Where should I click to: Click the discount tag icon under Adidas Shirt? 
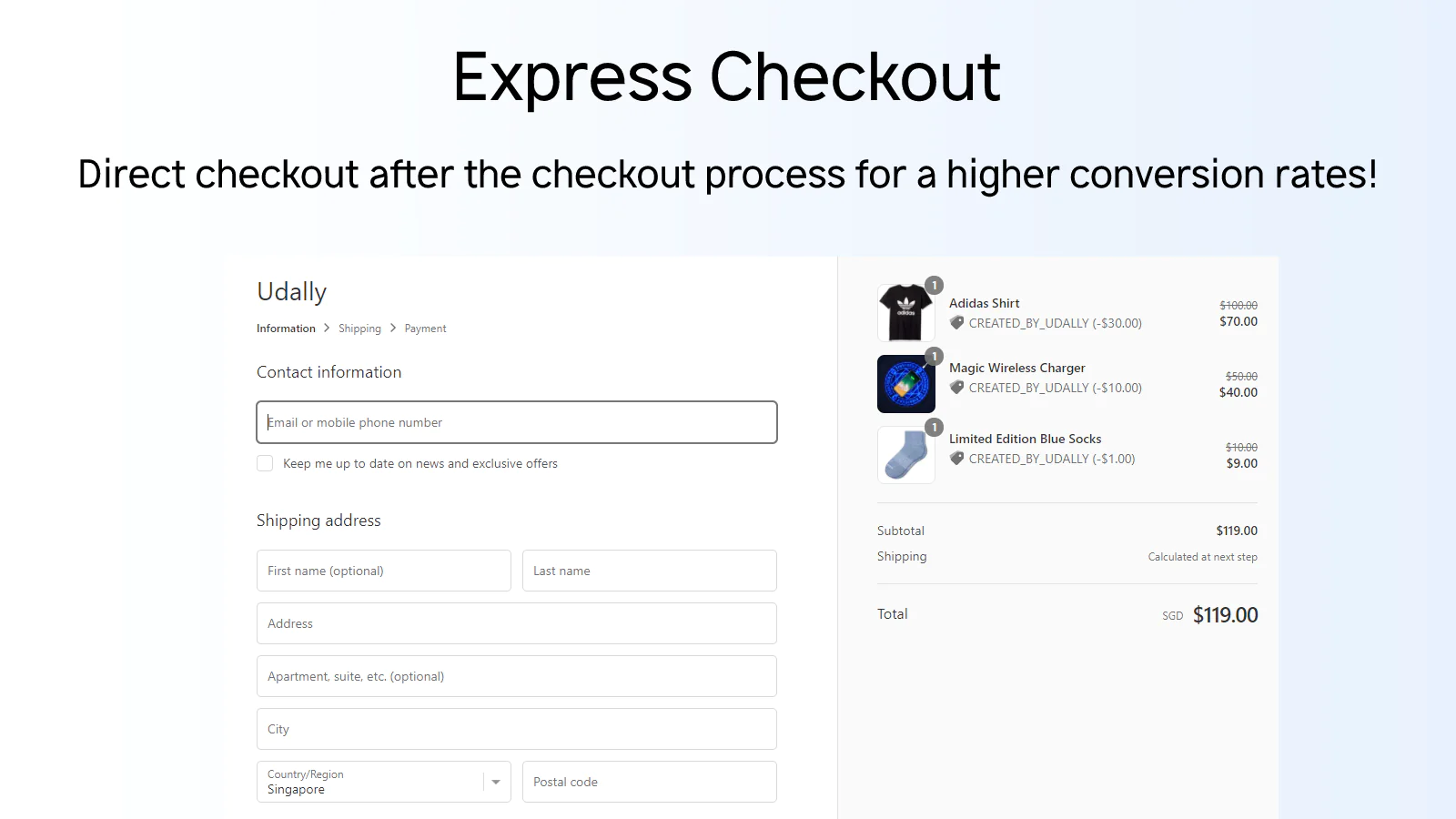click(956, 323)
